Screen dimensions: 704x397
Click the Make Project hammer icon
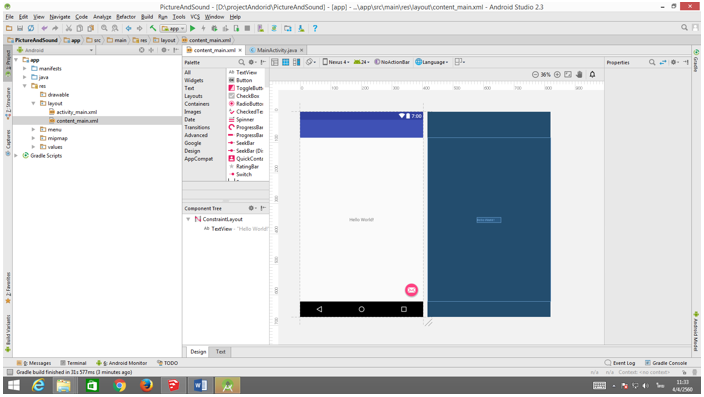153,28
